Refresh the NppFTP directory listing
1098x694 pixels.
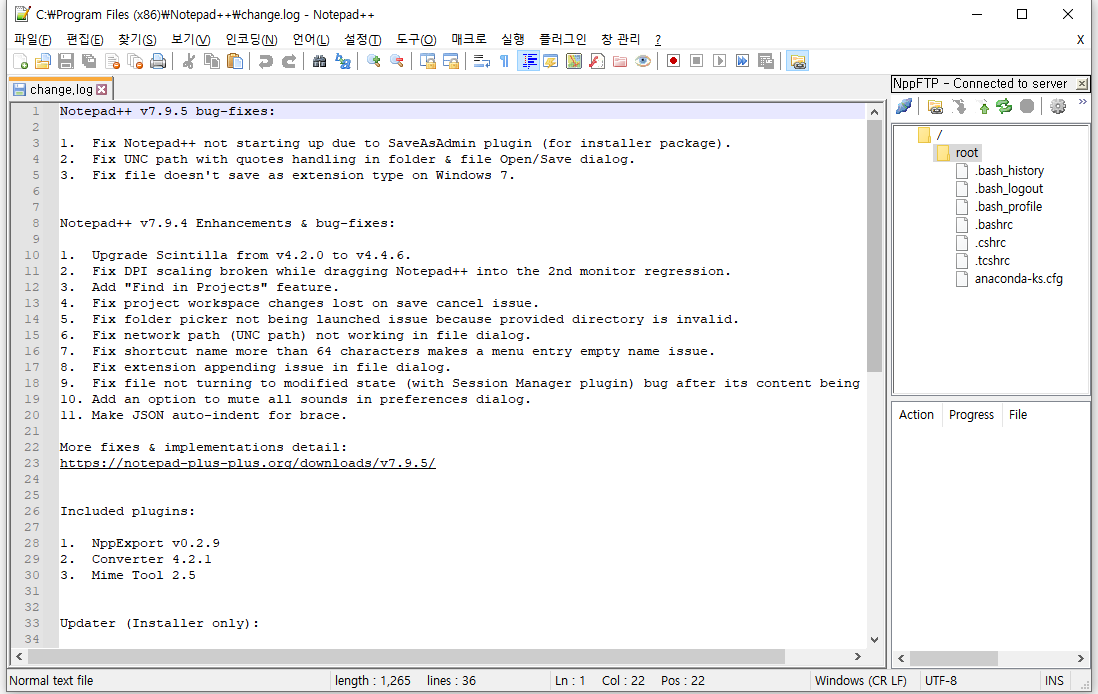[x=1004, y=106]
